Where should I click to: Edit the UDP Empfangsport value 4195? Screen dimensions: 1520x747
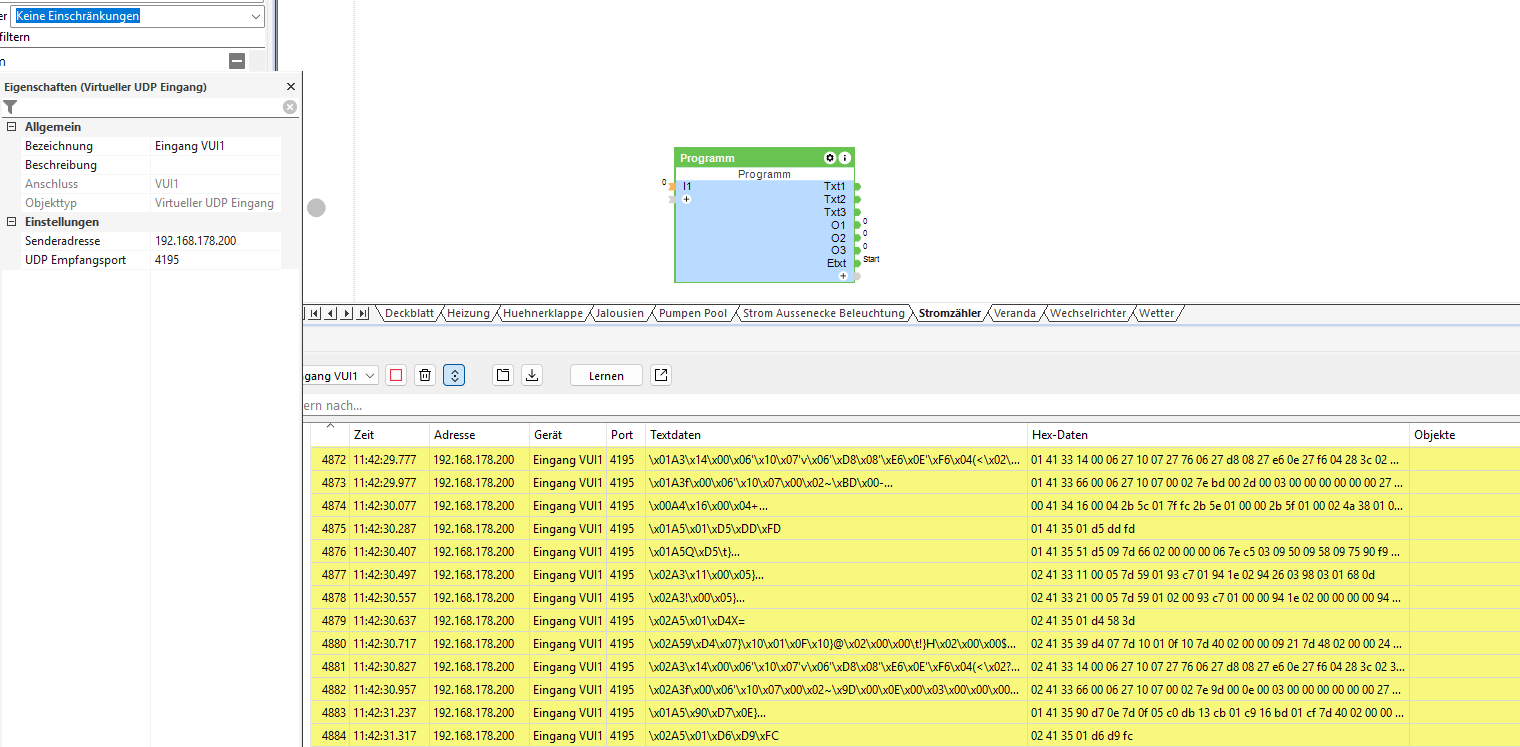(x=215, y=260)
